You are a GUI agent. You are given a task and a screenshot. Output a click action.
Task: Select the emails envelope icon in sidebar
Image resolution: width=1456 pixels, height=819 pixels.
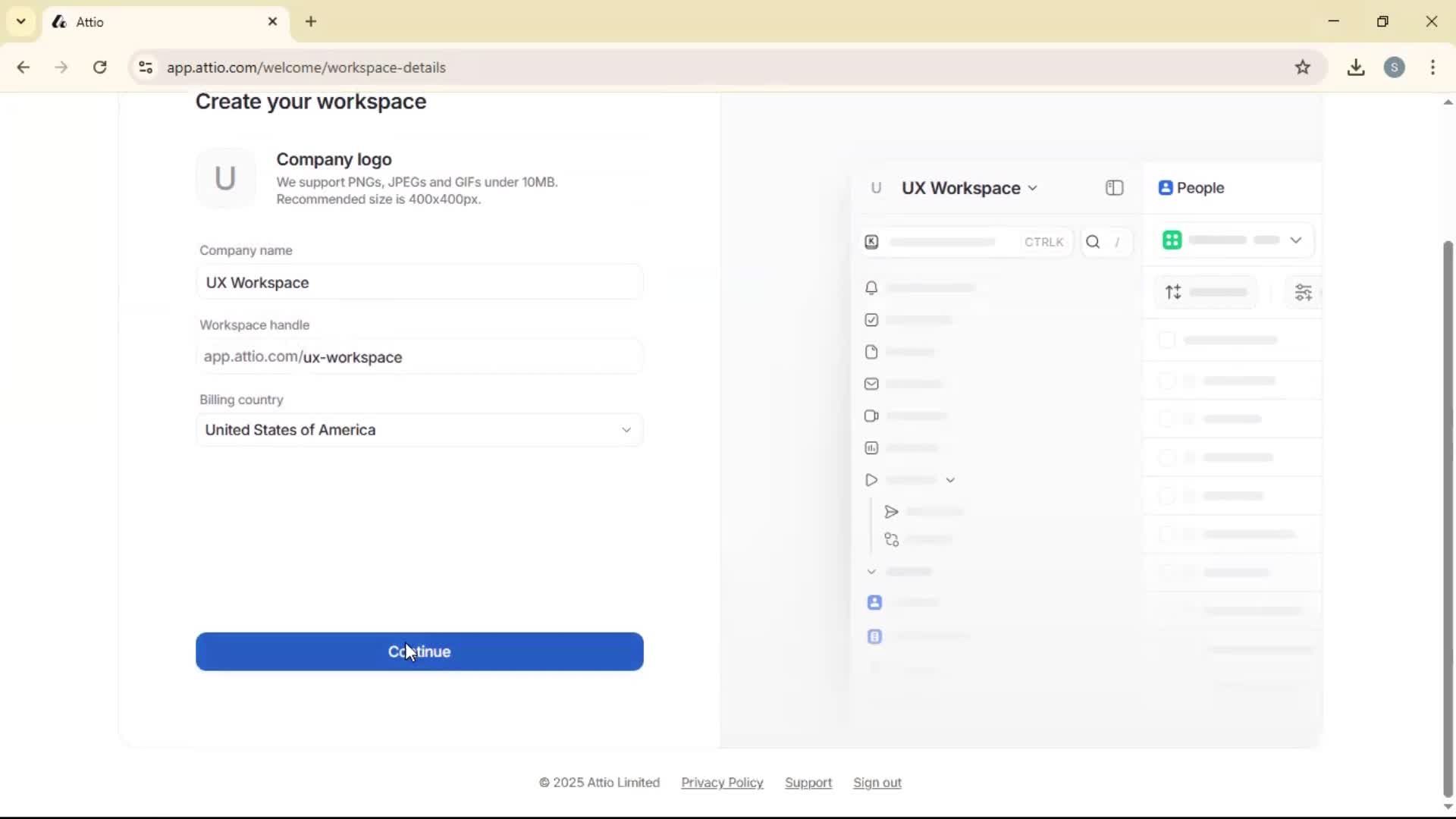point(872,384)
